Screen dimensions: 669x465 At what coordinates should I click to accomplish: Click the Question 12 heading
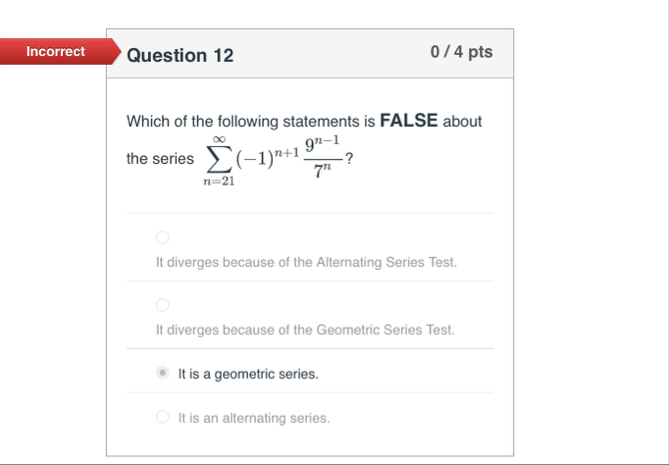pos(180,55)
